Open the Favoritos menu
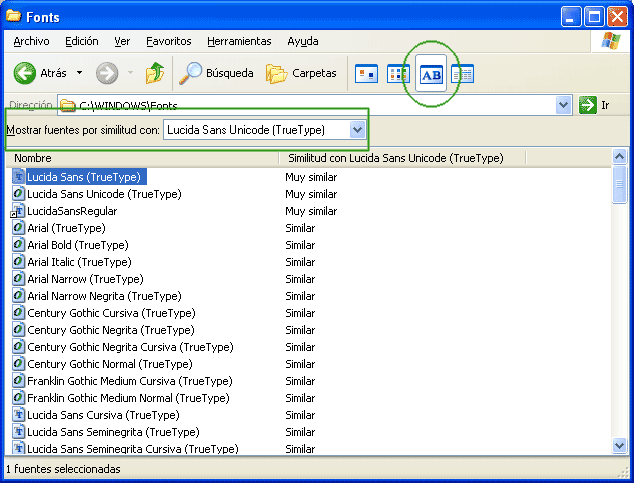 [x=169, y=41]
